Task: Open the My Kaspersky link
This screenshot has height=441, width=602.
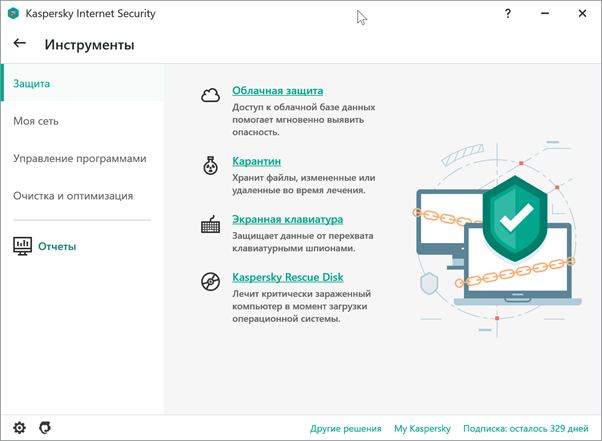Action: coord(422,428)
